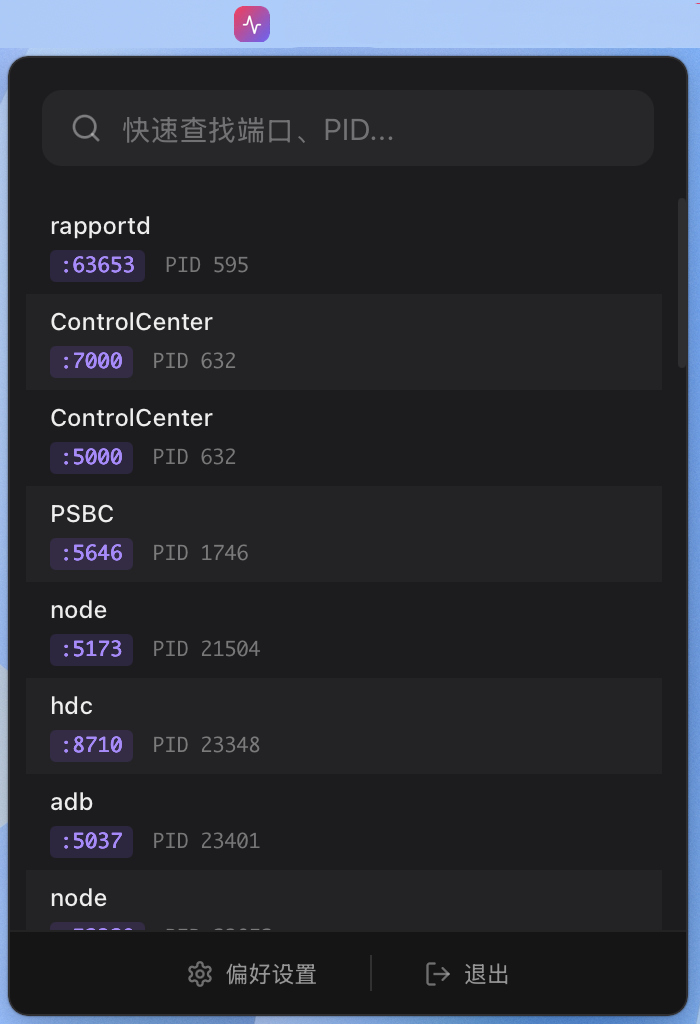The width and height of the screenshot is (700, 1024).
Task: Click the :7000 port badge for ControlCenter
Action: point(91,361)
